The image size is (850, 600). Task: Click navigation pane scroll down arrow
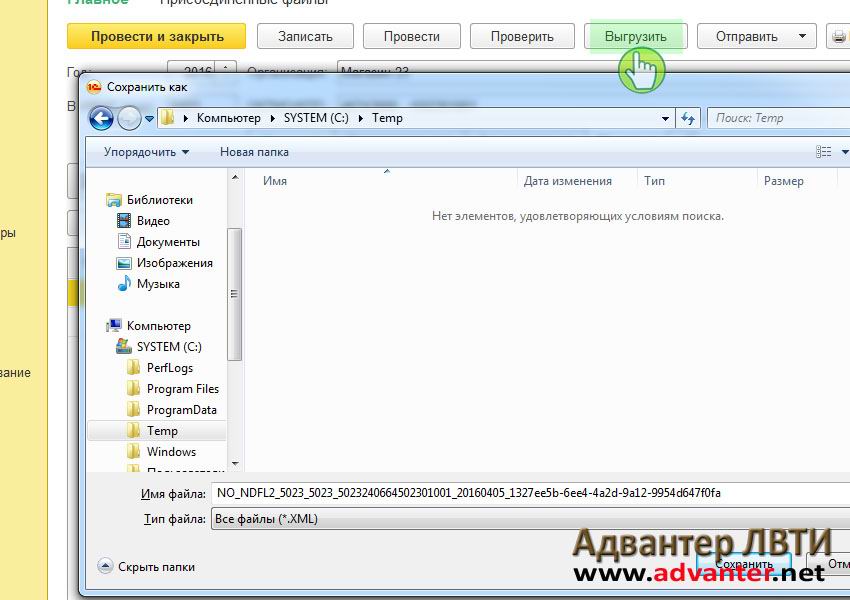pos(235,464)
